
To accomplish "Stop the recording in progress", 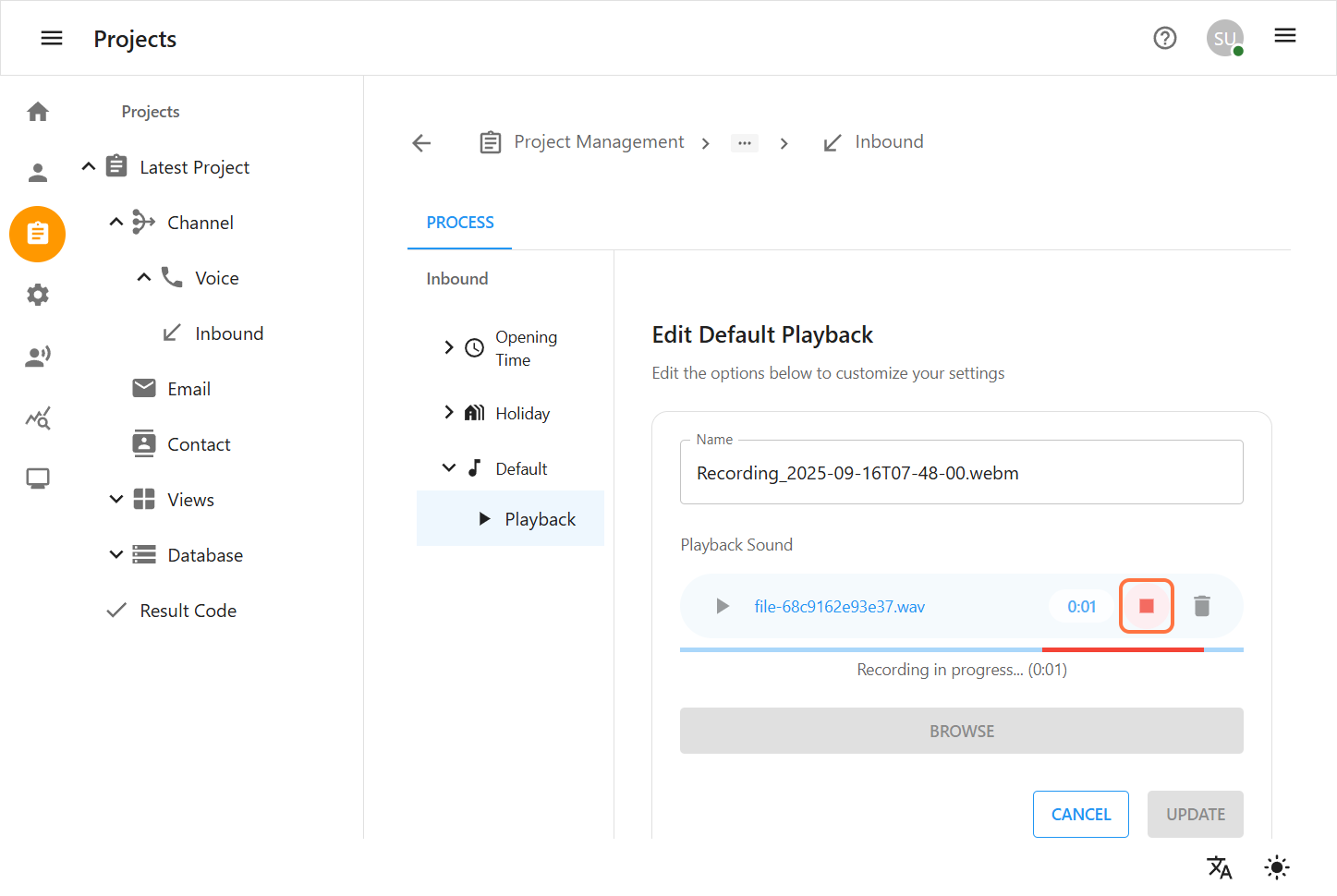I will point(1146,606).
